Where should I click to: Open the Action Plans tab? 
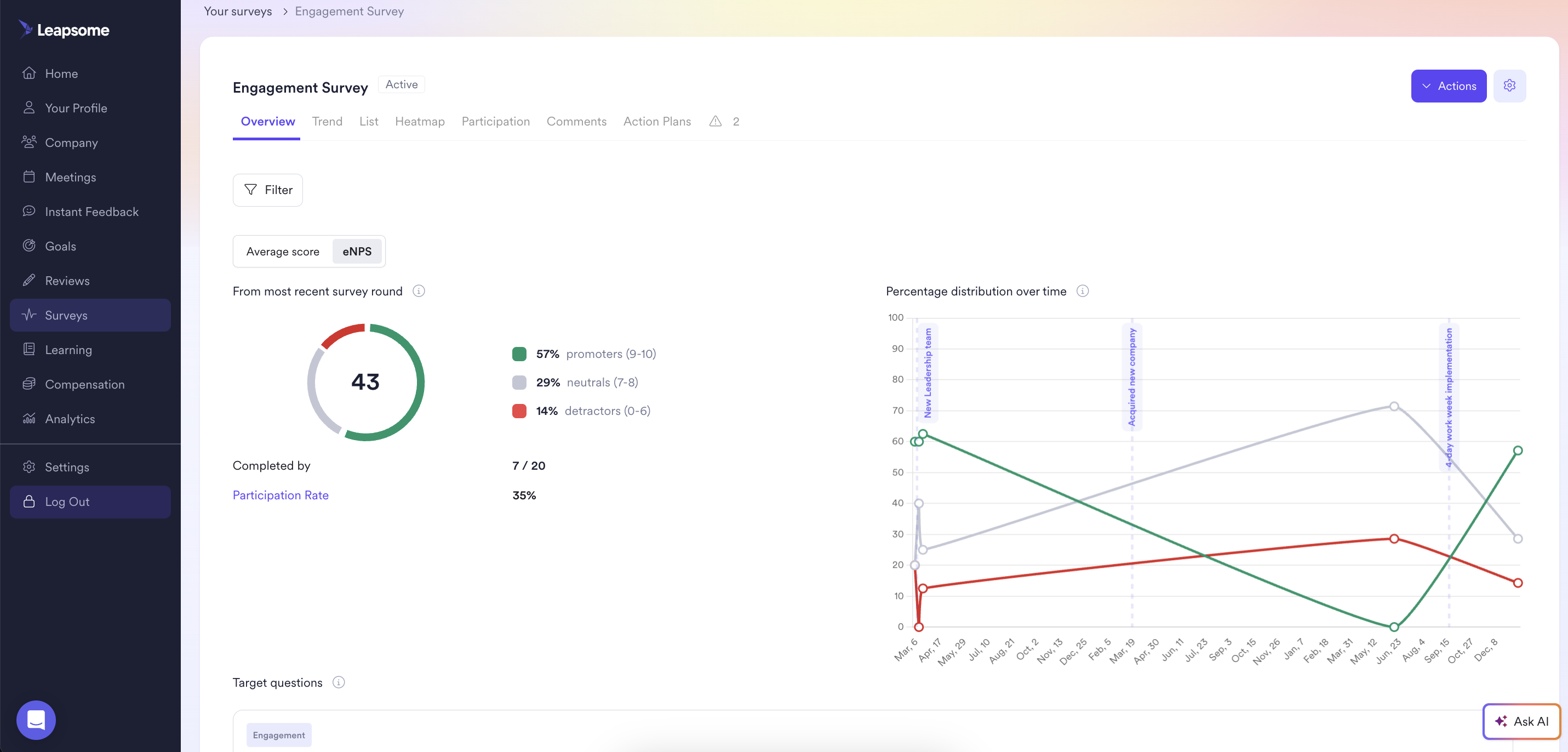[657, 121]
